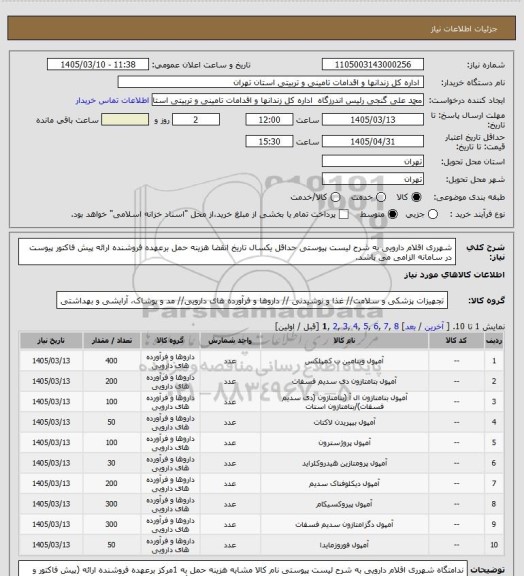Click item آمپول بتامتازون ال آ in row 3
524x576 pixels.
(x=344, y=402)
